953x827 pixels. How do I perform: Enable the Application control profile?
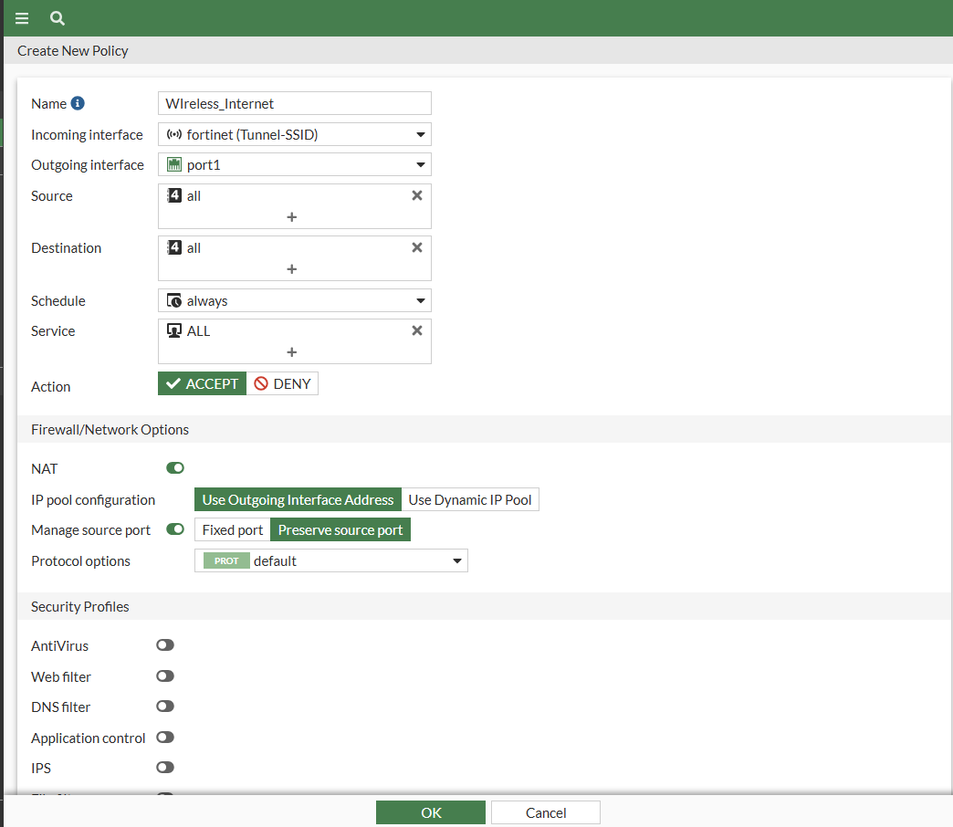pyautogui.click(x=165, y=737)
